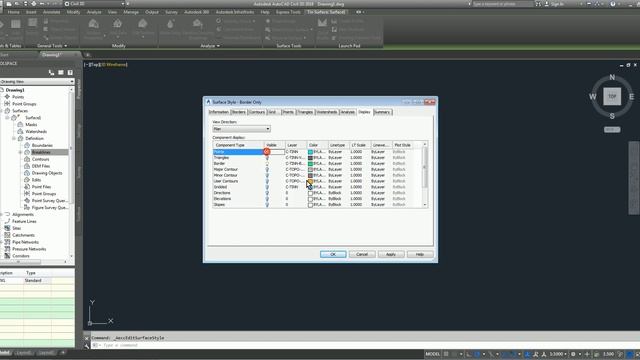Image resolution: width=640 pixels, height=360 pixels.
Task: Click the Toolspace panel-view icon beside help
Action: click(x=61, y=73)
